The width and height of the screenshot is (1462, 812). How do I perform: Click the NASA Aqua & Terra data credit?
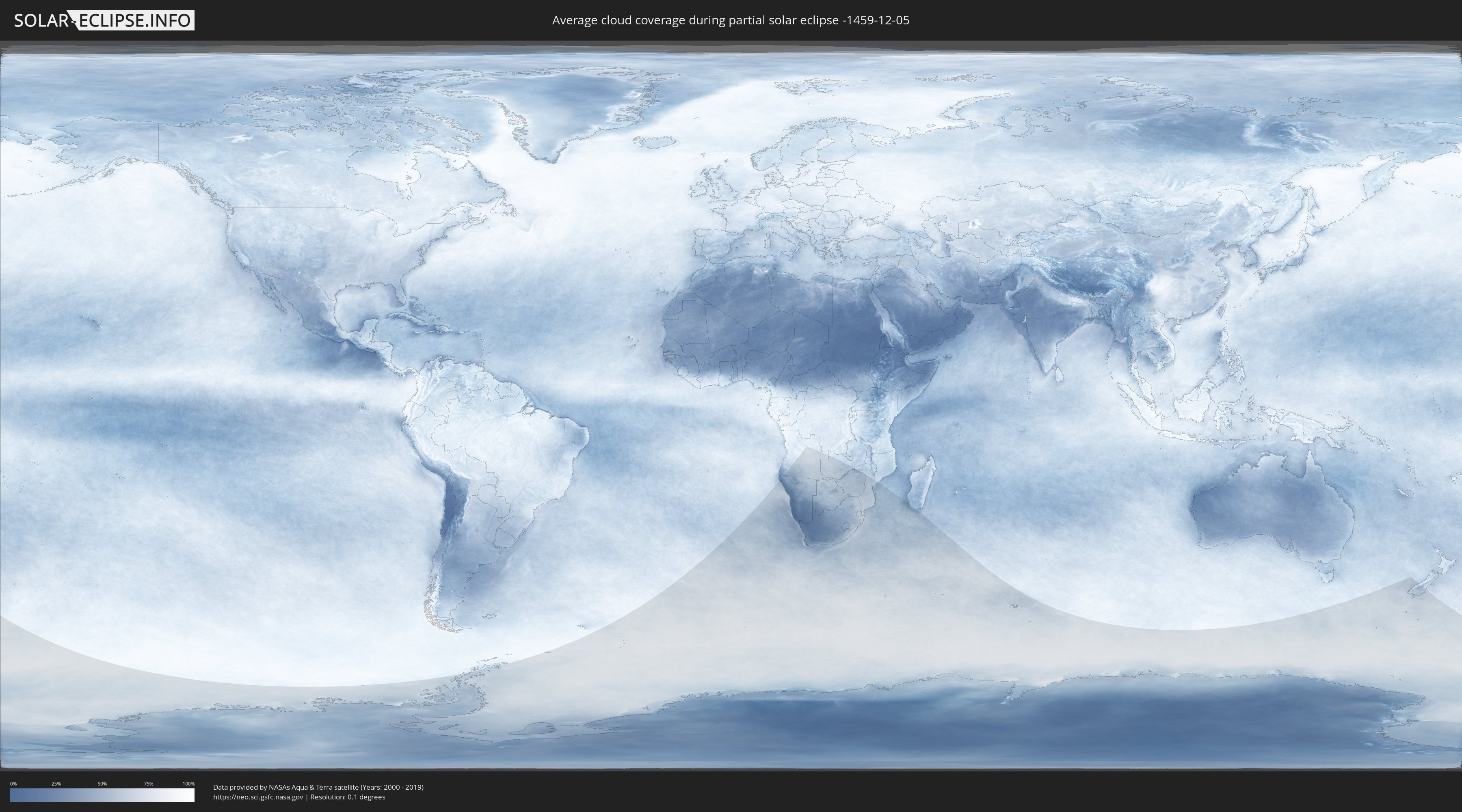pyautogui.click(x=318, y=787)
